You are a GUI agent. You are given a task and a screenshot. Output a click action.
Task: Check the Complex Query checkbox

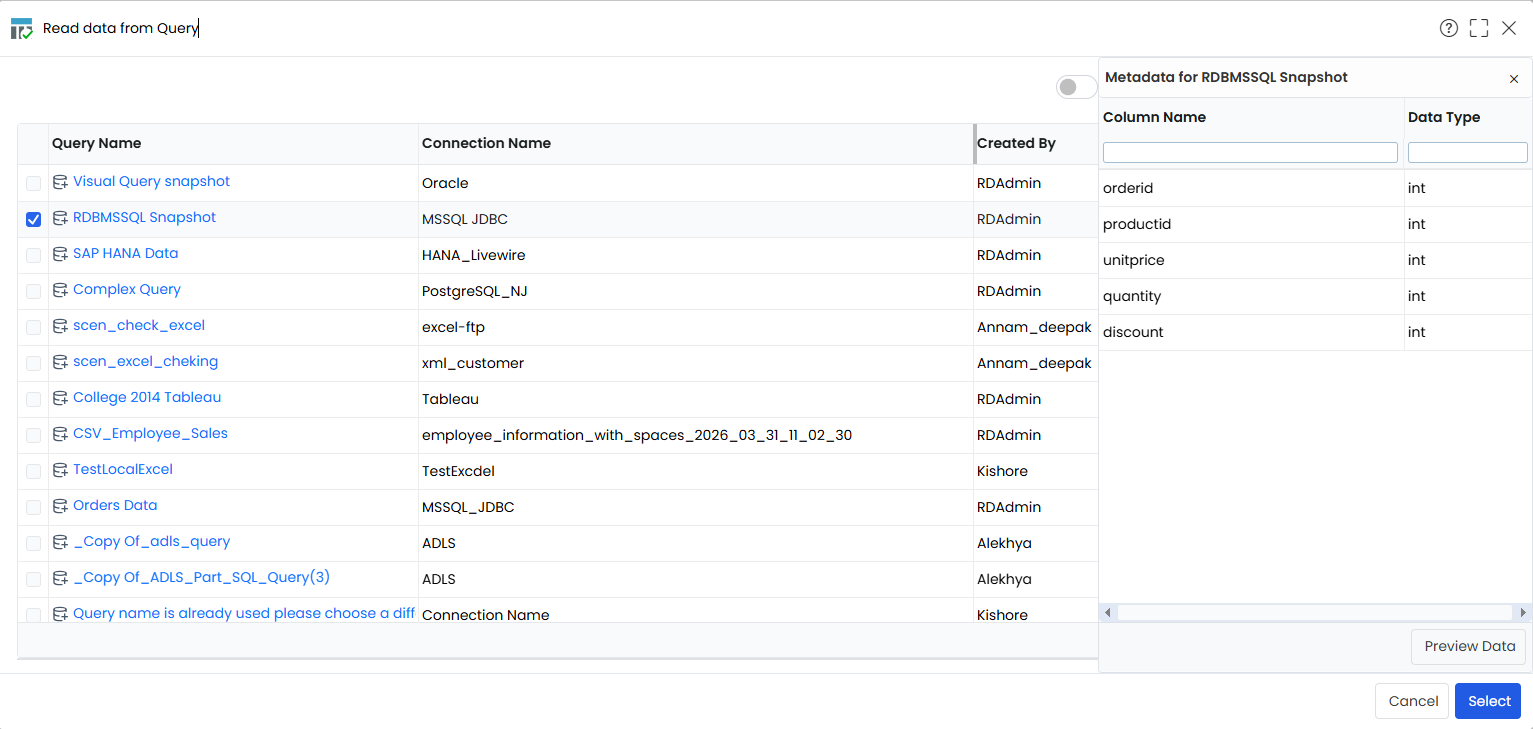tap(34, 291)
